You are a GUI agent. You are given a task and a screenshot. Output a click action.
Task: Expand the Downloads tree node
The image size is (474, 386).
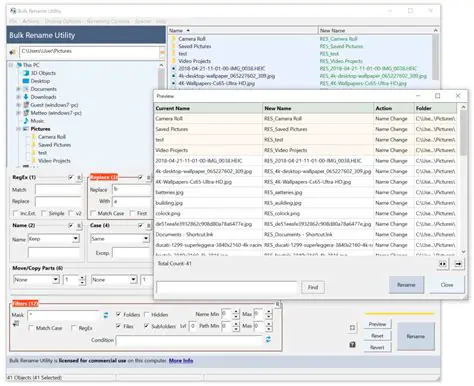click(x=19, y=97)
